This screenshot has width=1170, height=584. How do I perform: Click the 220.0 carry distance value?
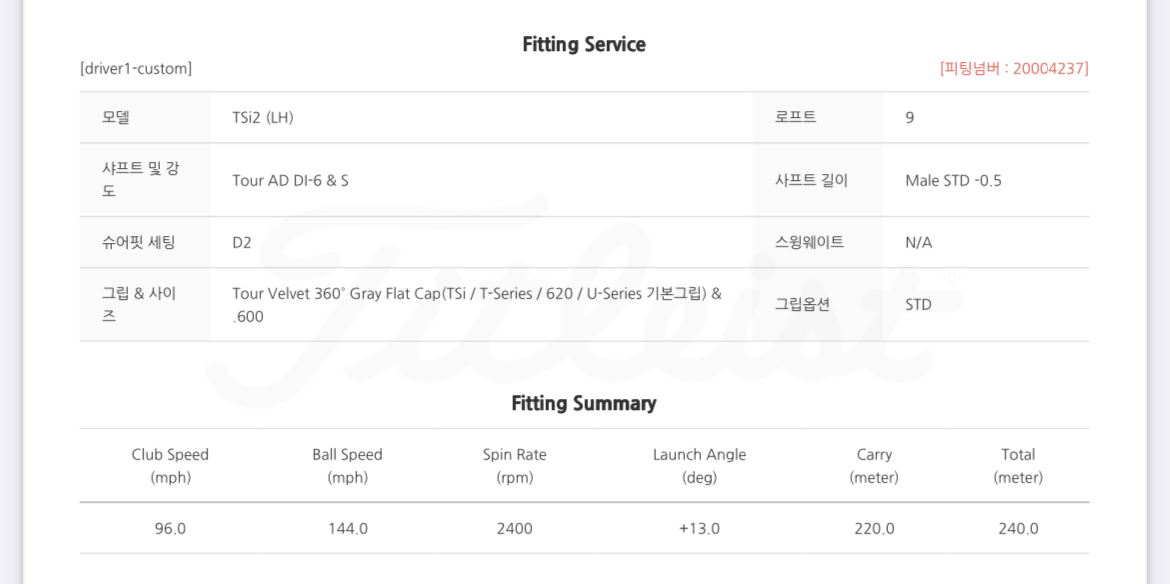point(874,529)
